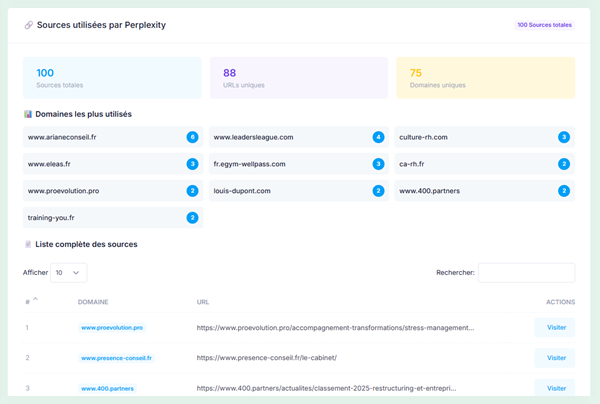The image size is (600, 404).
Task: Click row number 1 in the table
Action: 27,327
